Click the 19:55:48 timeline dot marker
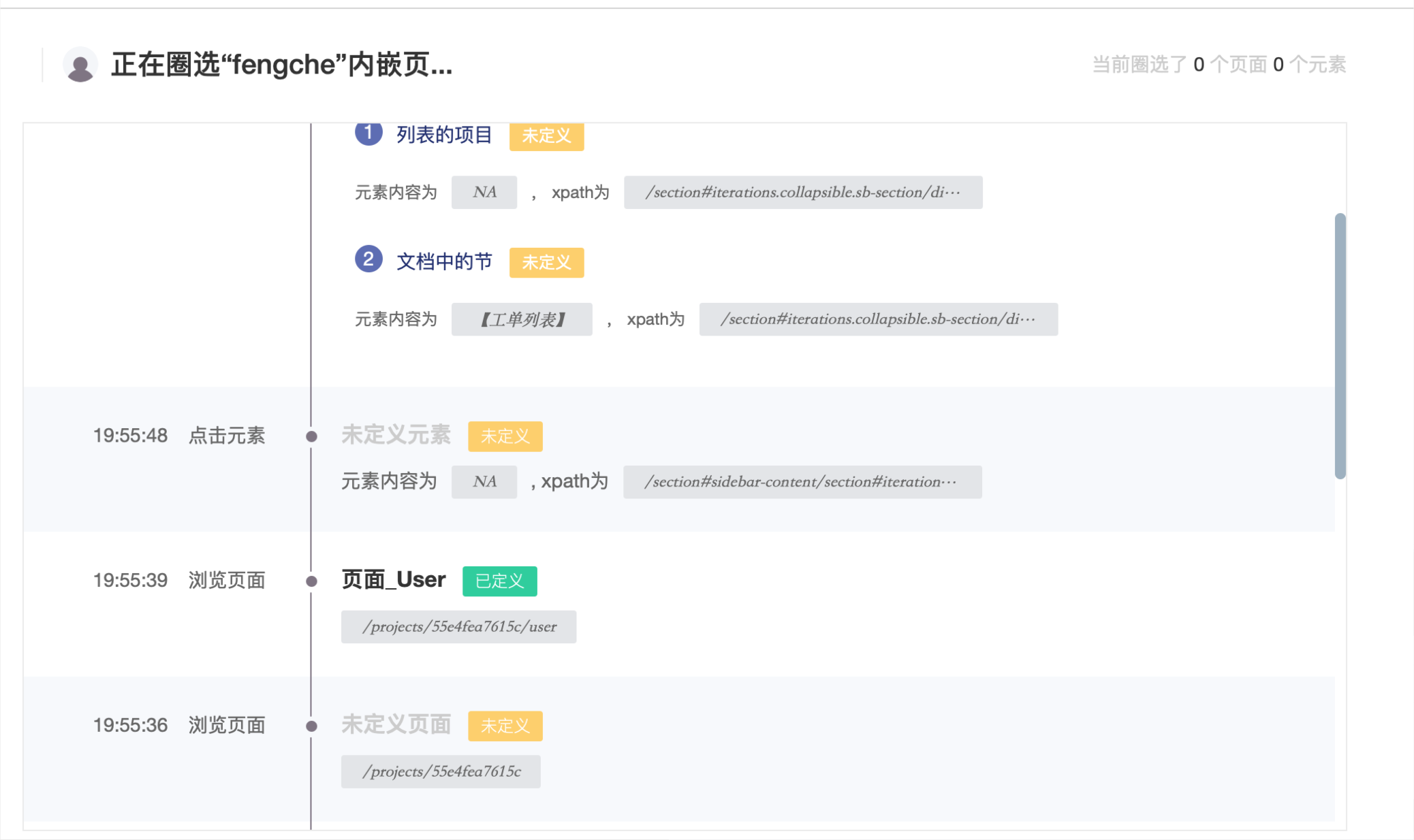 [311, 436]
